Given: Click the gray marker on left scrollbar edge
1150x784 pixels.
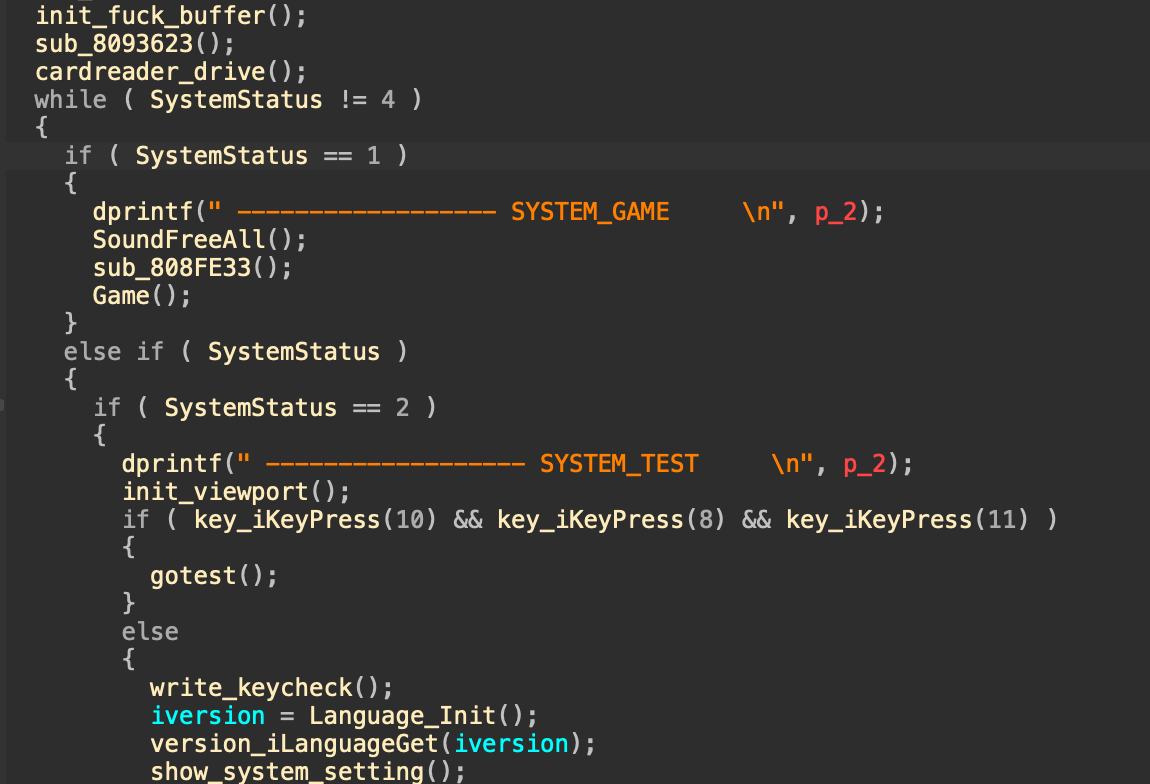Looking at the screenshot, I should (x=3, y=405).
